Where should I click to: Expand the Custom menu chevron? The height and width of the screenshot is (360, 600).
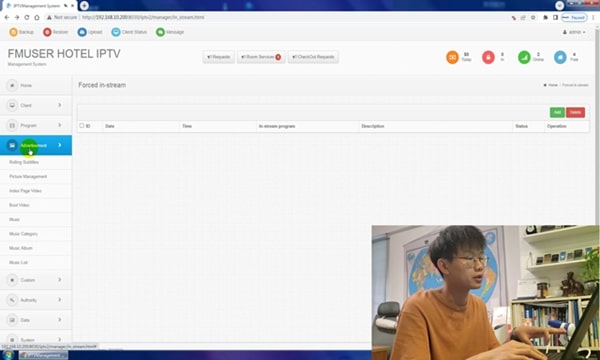[x=60, y=280]
